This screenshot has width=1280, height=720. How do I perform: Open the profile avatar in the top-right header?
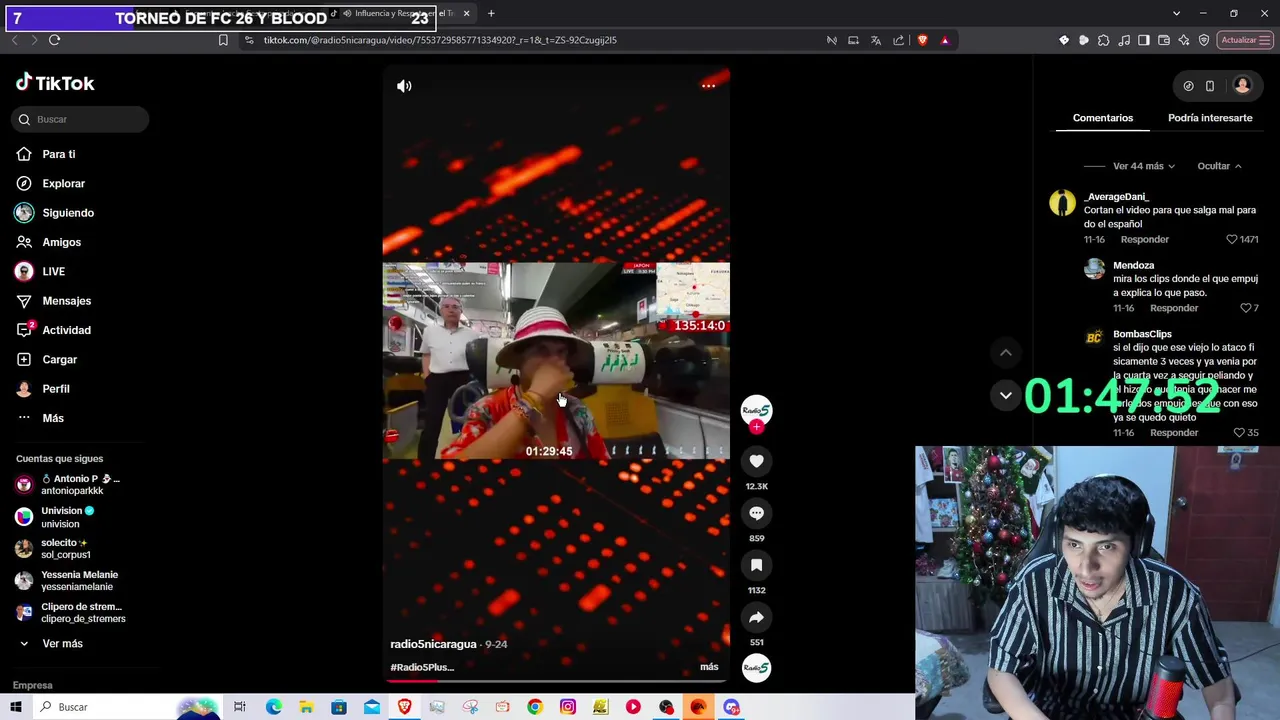point(1242,86)
